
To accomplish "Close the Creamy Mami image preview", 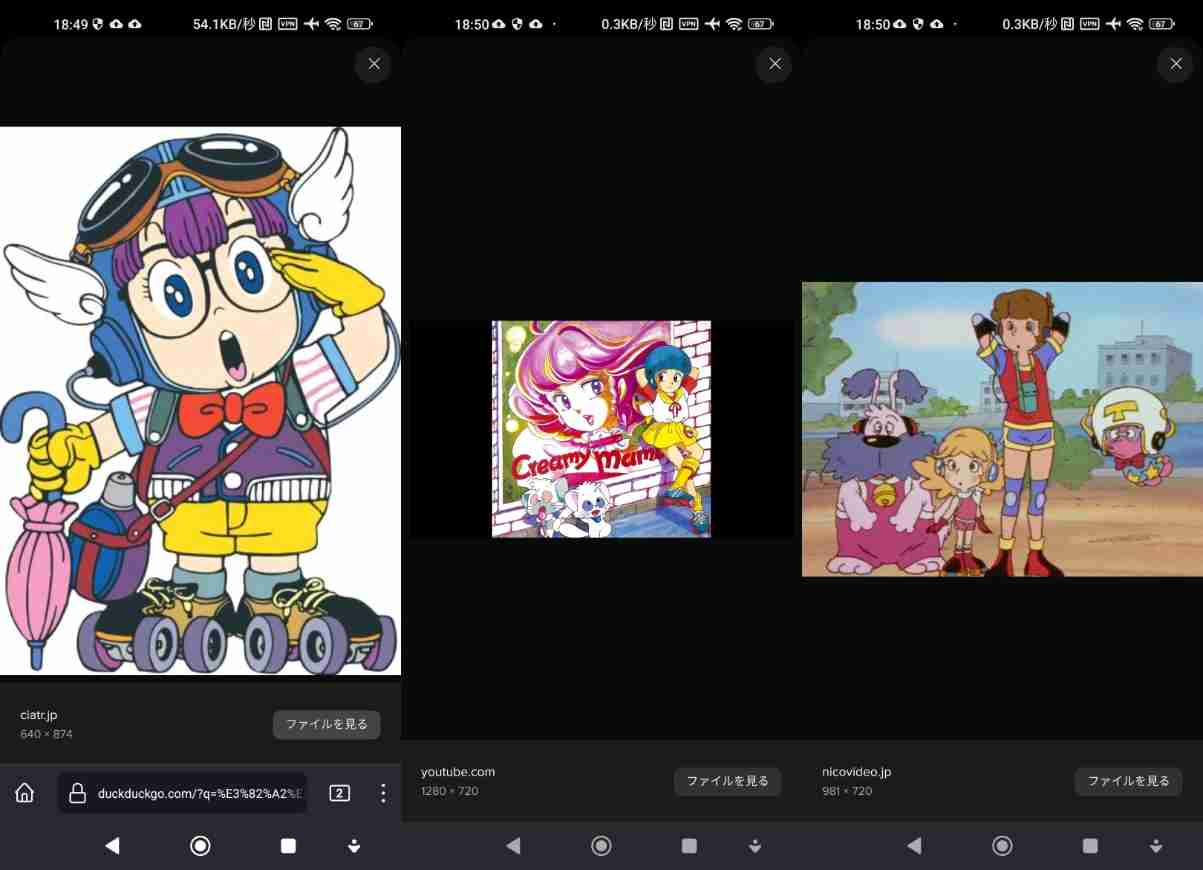I will (774, 64).
